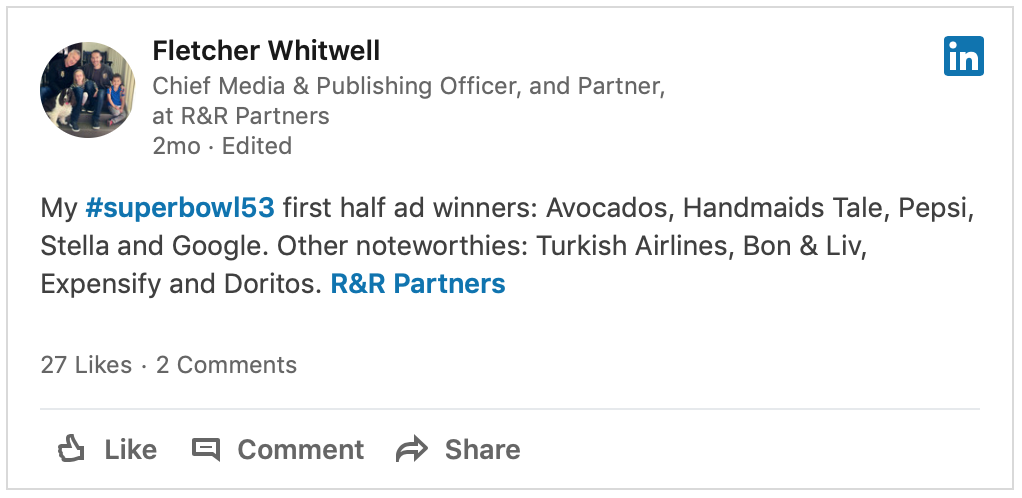This screenshot has width=1022, height=498.
Task: Click the post text 'Expensify and Doritos'
Action: pos(181,285)
